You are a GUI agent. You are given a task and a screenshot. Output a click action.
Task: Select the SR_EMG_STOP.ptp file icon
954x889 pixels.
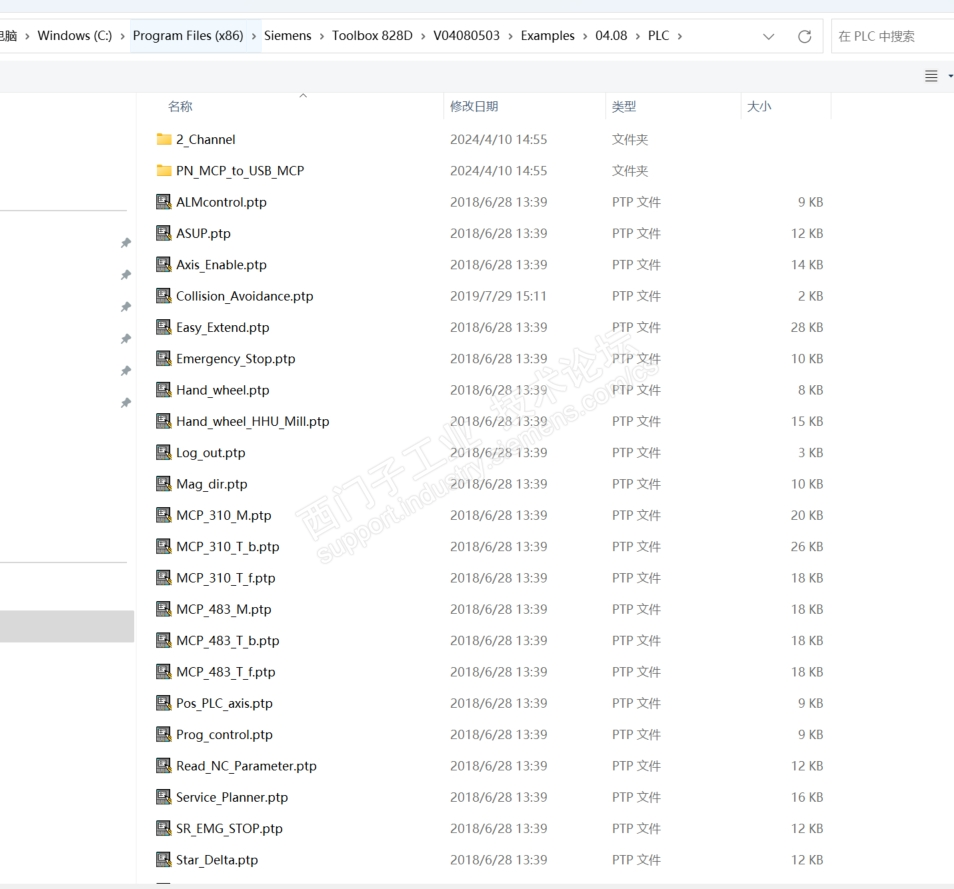click(164, 829)
